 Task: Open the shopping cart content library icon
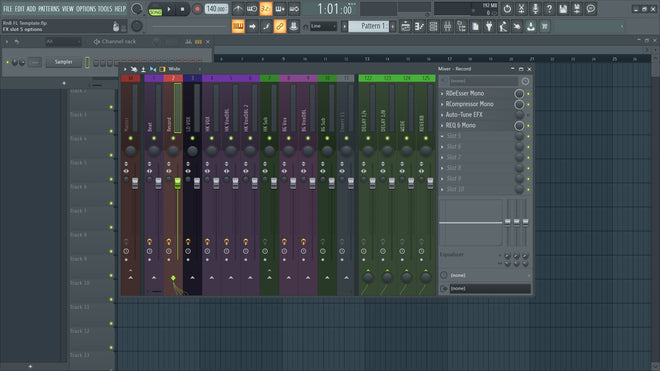[545, 27]
